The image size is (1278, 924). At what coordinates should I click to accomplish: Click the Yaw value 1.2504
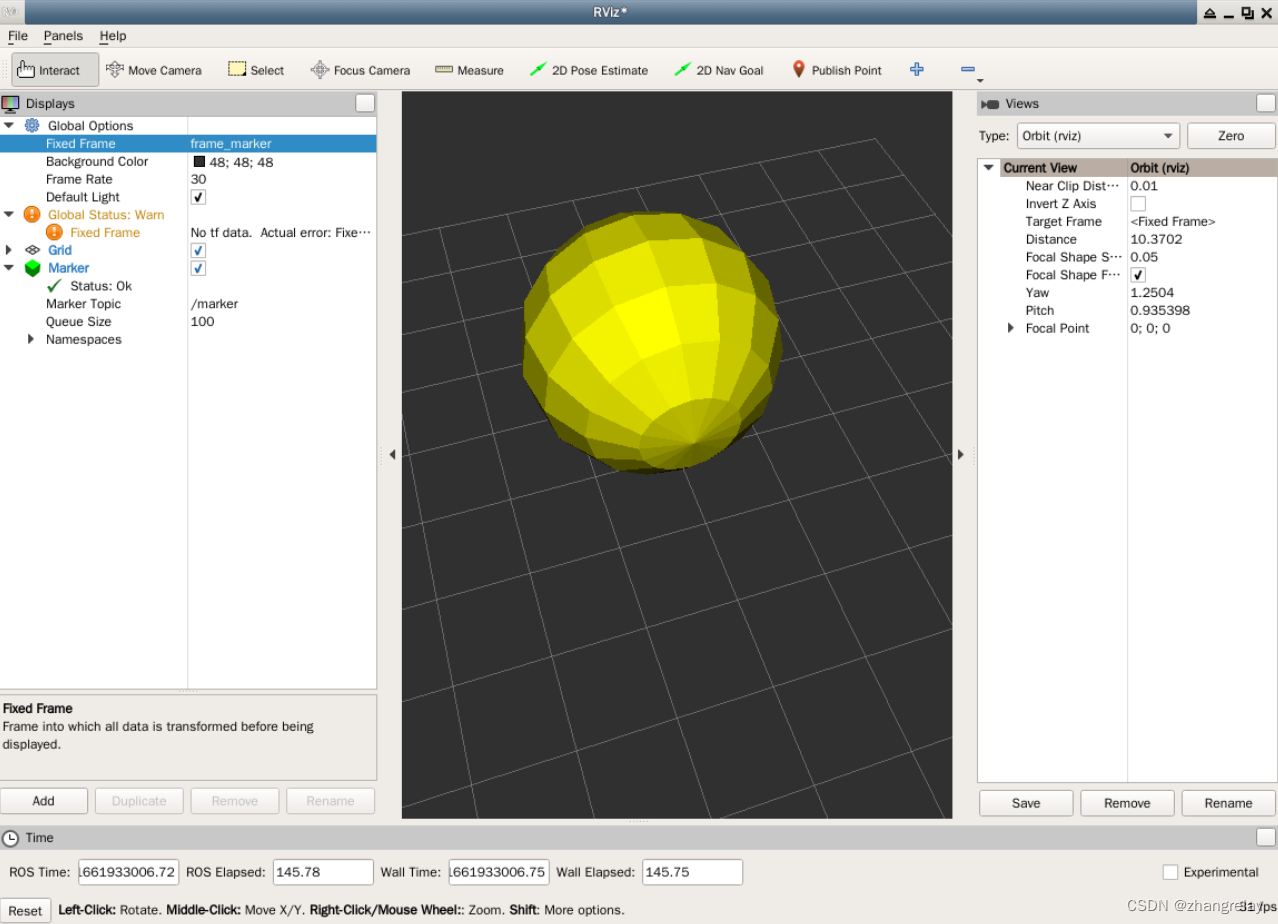1150,293
